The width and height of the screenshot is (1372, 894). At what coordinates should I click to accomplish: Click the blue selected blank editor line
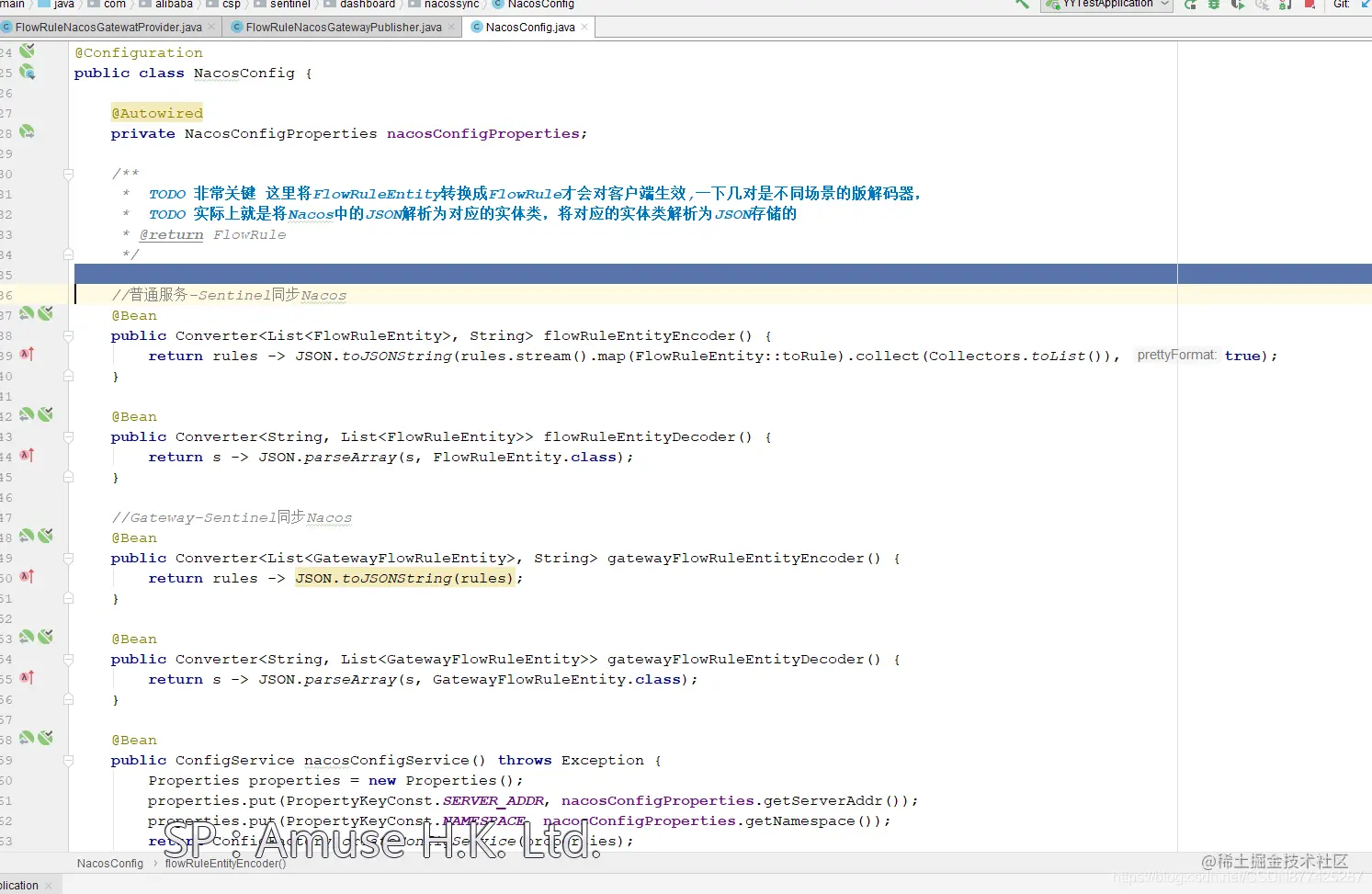(x=722, y=274)
